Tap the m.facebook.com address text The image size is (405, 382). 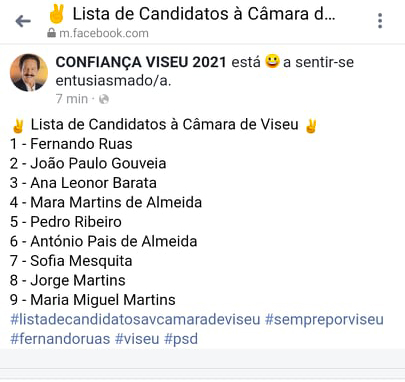point(104,33)
